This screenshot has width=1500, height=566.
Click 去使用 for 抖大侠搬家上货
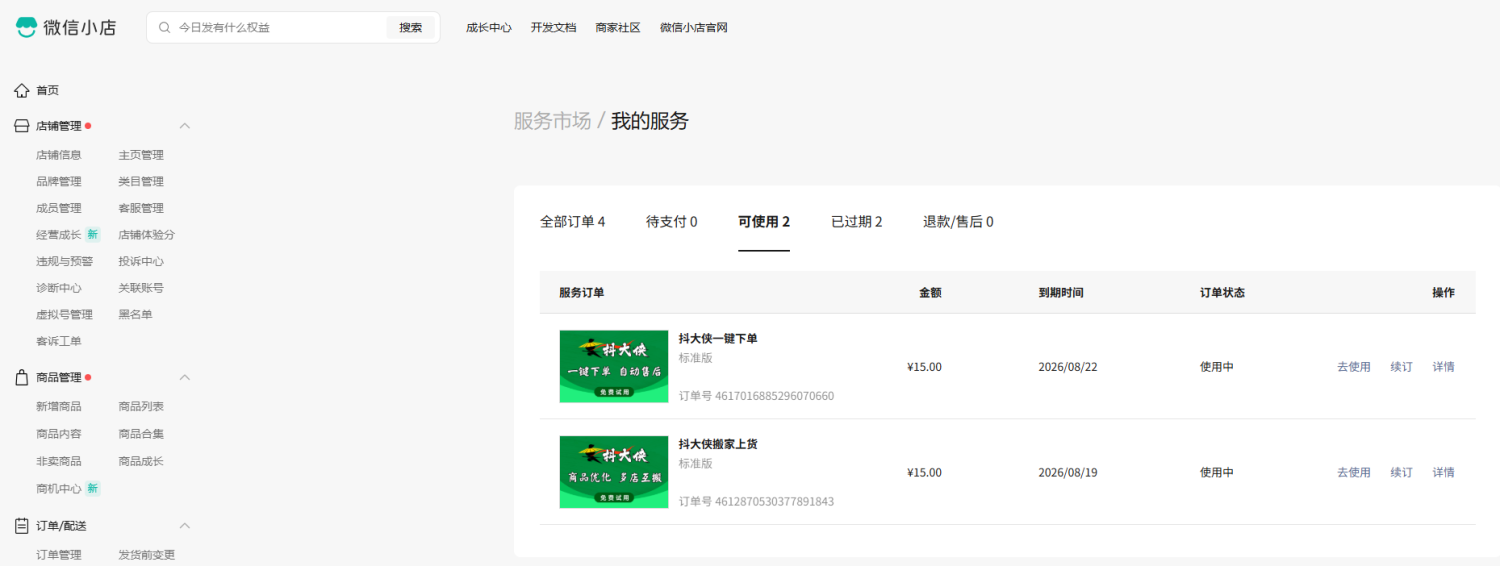pos(1354,473)
